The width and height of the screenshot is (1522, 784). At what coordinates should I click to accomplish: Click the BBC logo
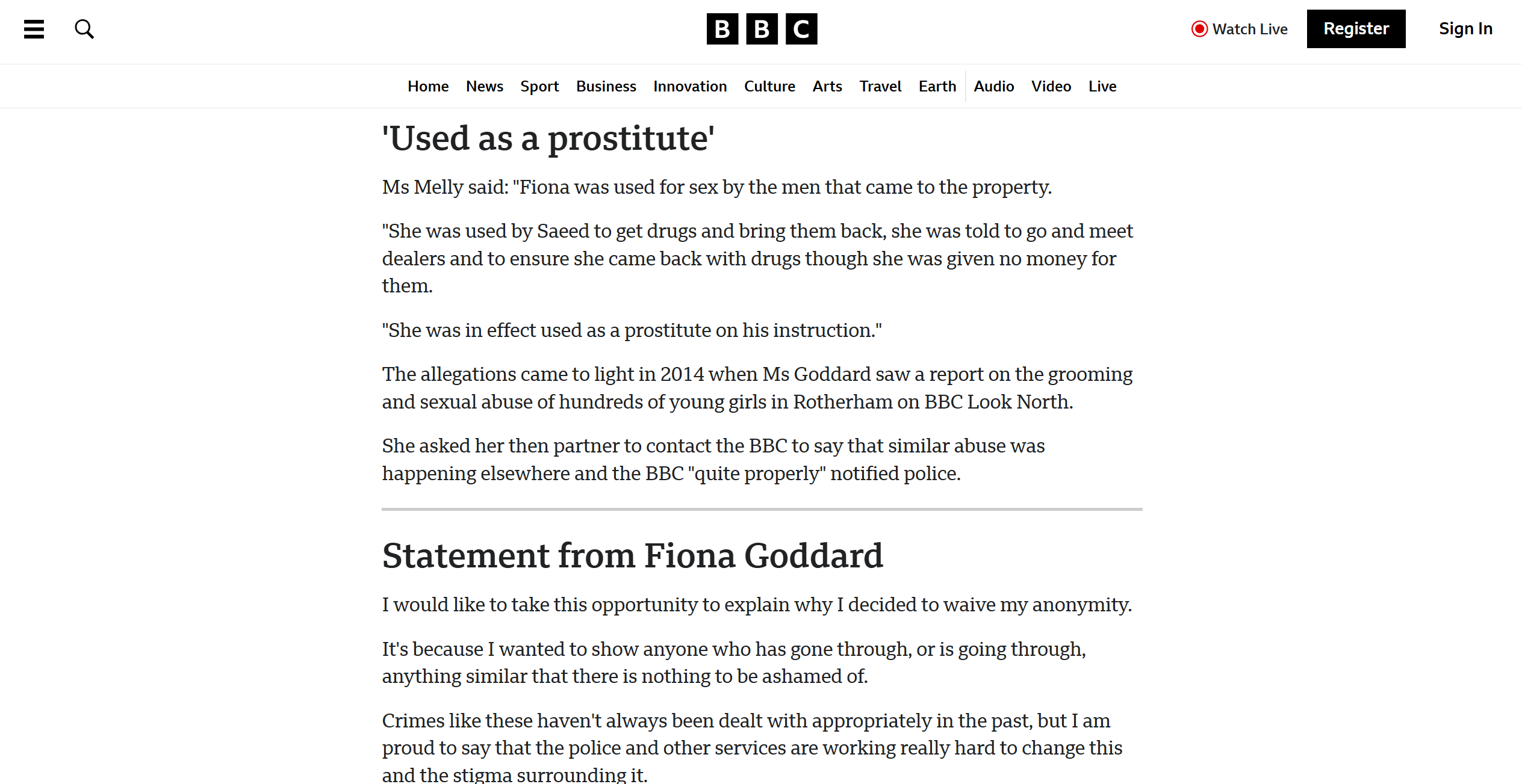pyautogui.click(x=762, y=29)
